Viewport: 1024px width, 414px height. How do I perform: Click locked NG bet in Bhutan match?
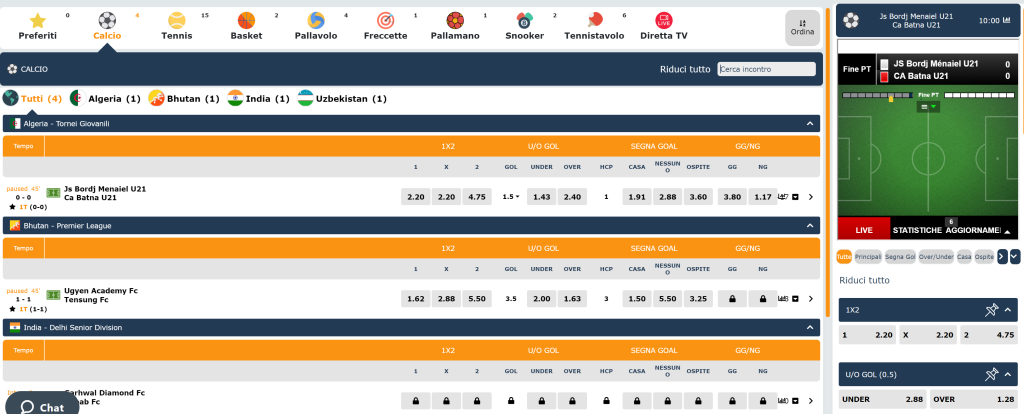click(763, 298)
